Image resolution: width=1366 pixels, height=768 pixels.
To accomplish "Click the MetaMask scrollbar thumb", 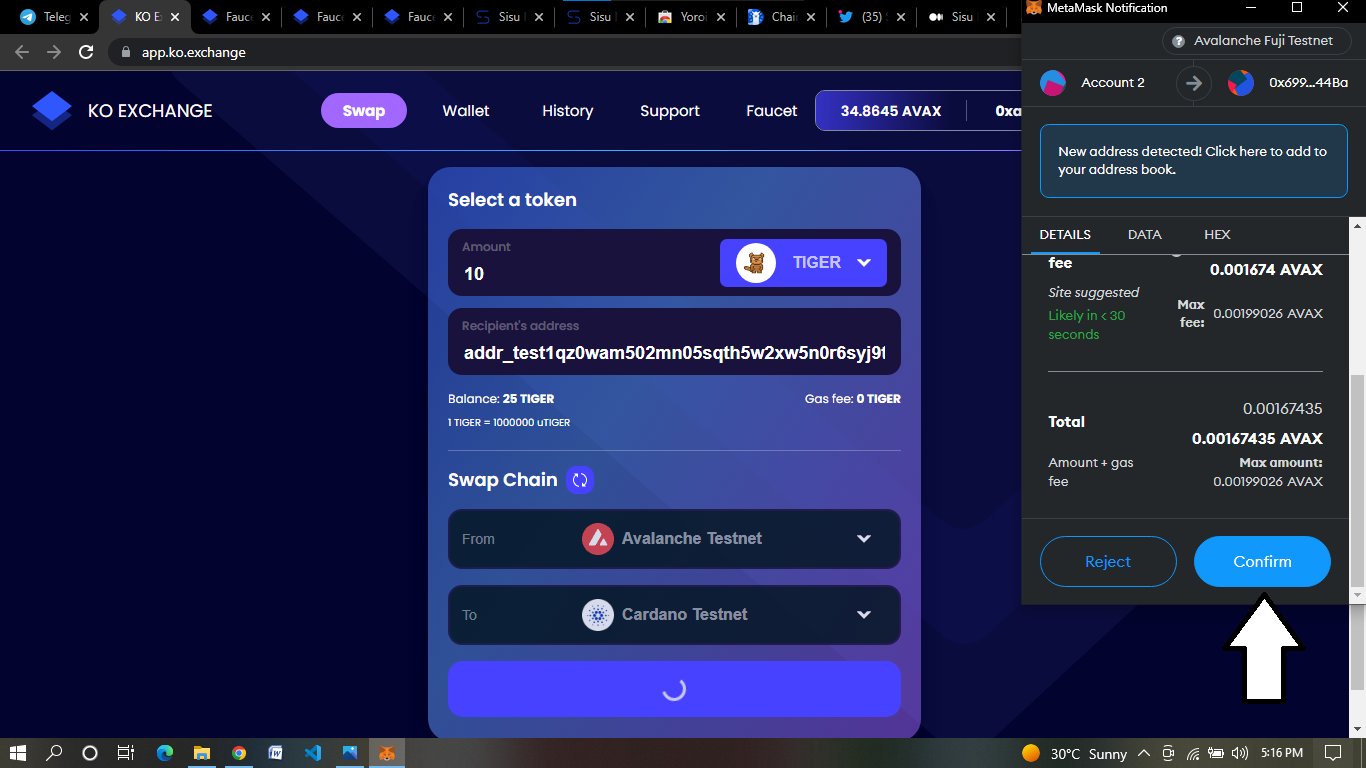I will pos(1357,482).
